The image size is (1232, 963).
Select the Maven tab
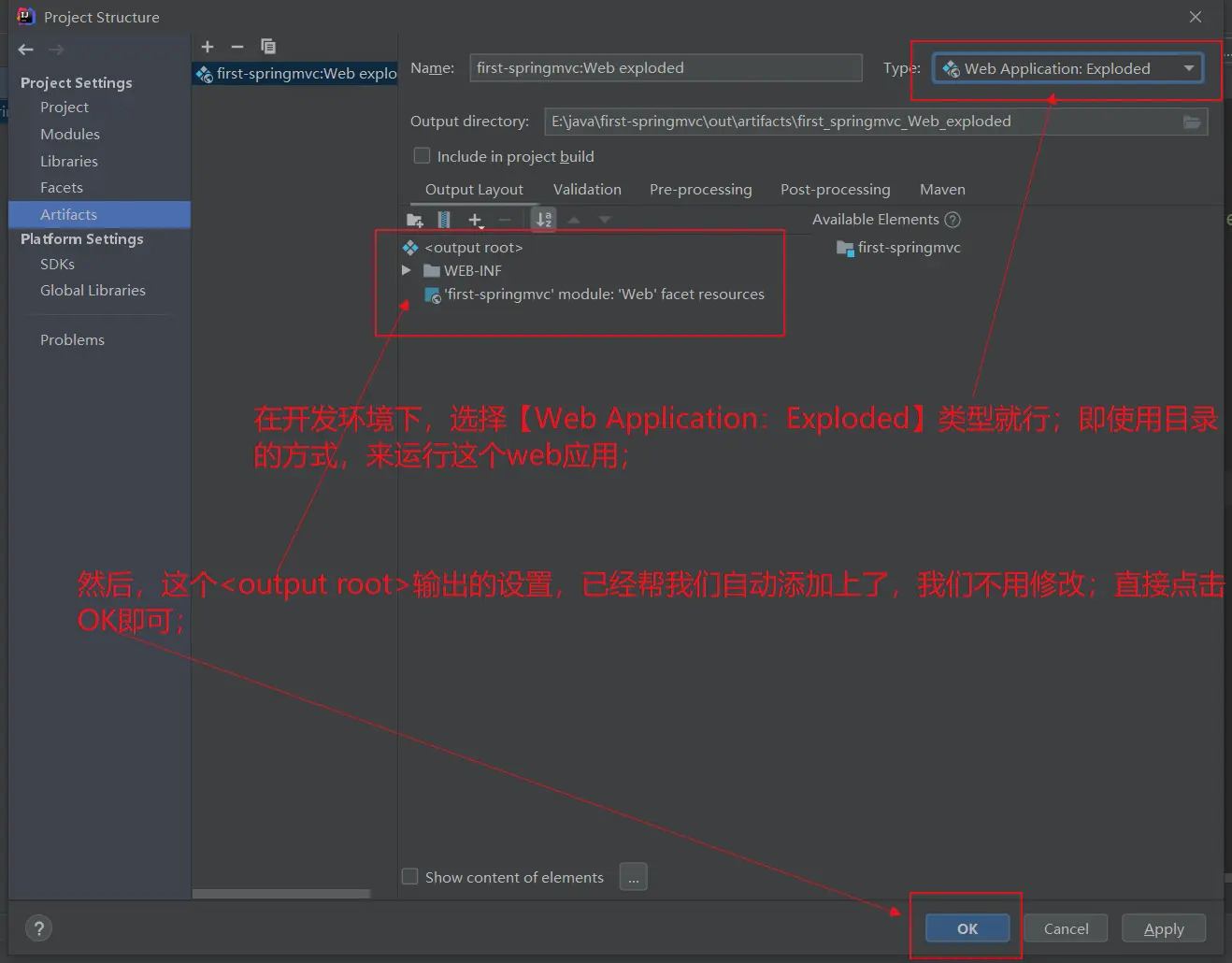coord(942,190)
